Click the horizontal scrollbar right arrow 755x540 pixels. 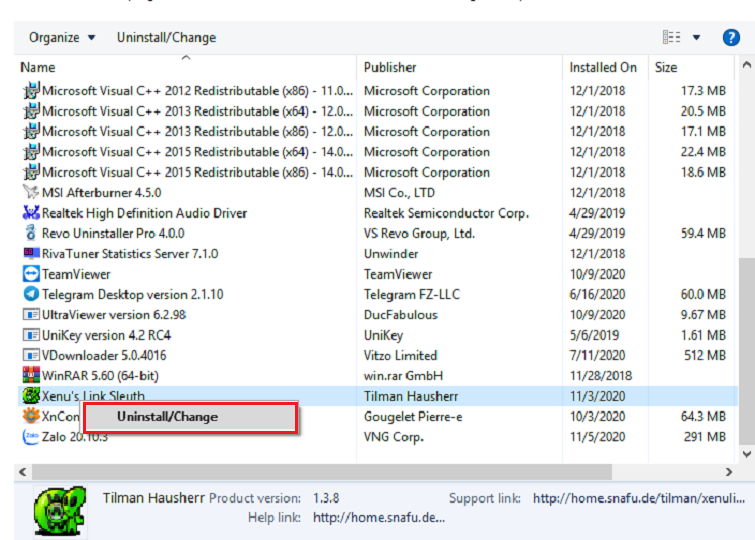point(729,470)
